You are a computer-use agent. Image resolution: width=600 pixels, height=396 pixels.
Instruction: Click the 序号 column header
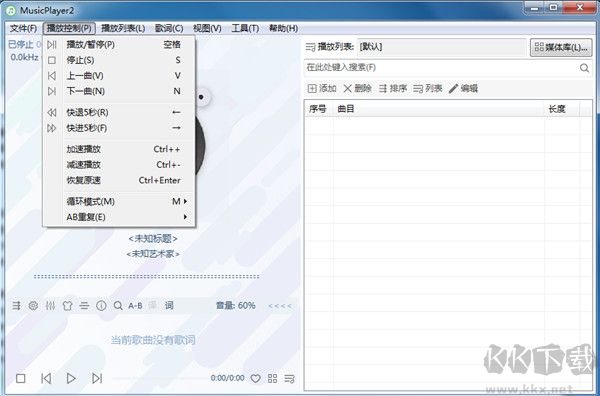click(x=319, y=109)
